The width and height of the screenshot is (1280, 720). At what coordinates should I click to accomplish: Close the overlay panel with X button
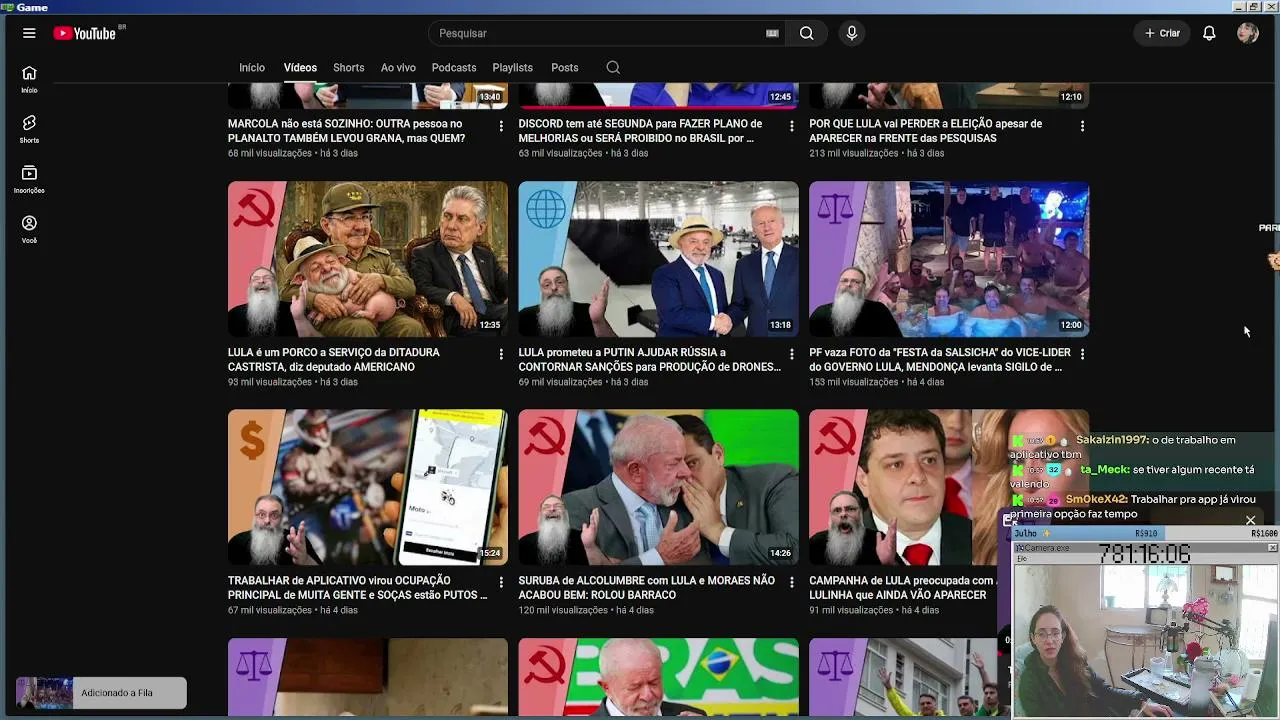click(x=1250, y=520)
